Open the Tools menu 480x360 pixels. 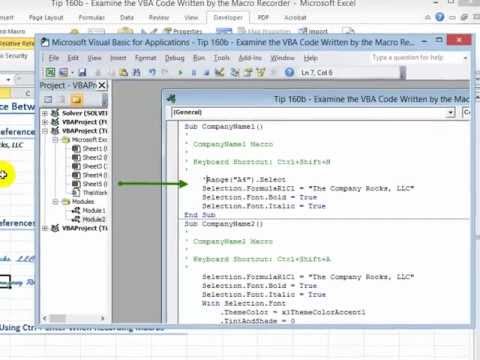click(x=222, y=58)
